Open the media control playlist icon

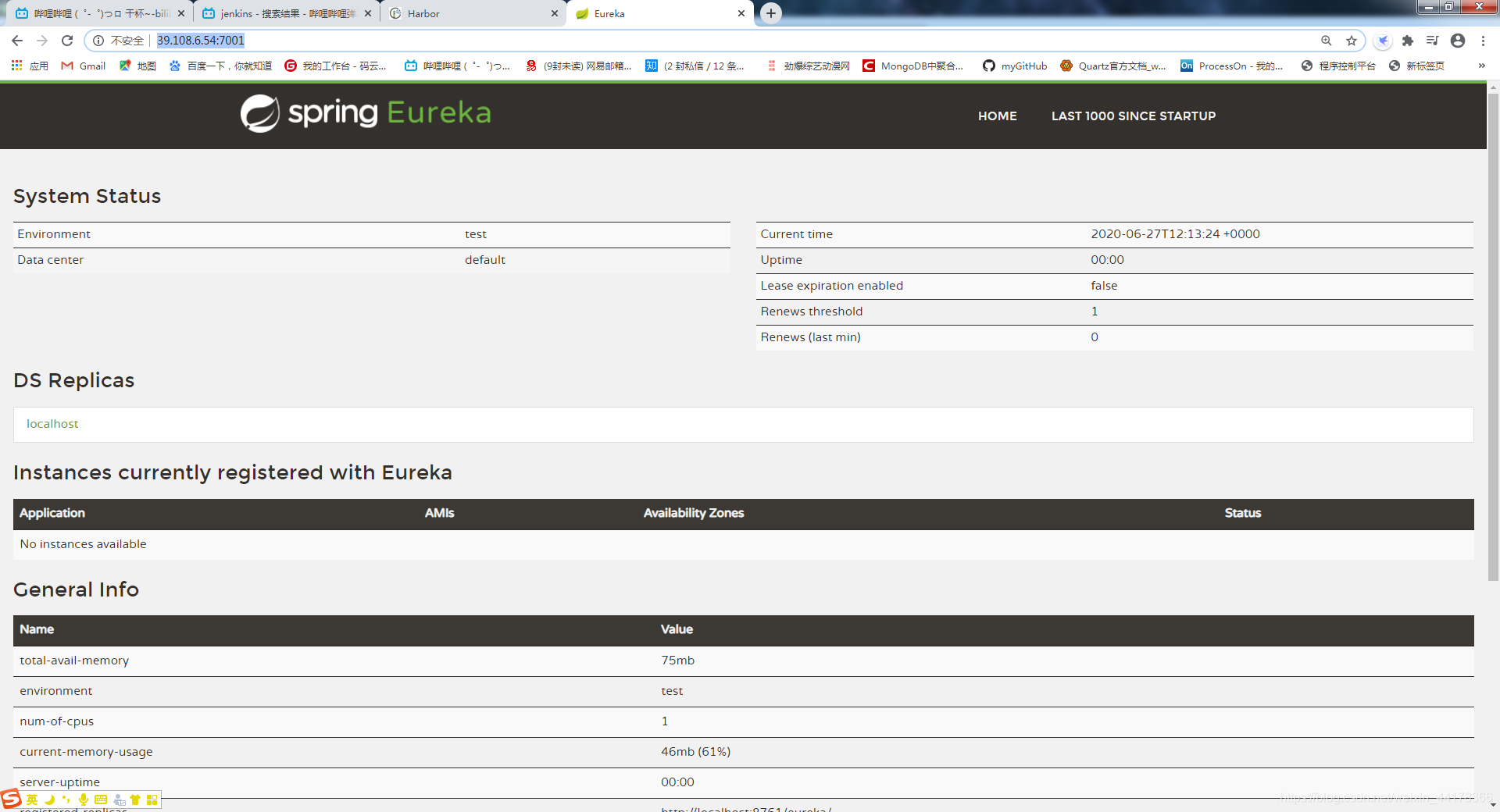tap(1432, 41)
